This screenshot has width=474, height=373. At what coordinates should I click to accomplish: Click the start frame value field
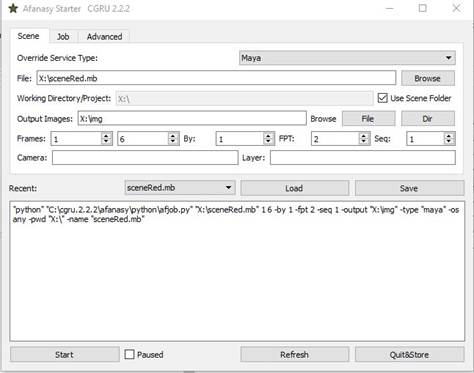point(76,139)
